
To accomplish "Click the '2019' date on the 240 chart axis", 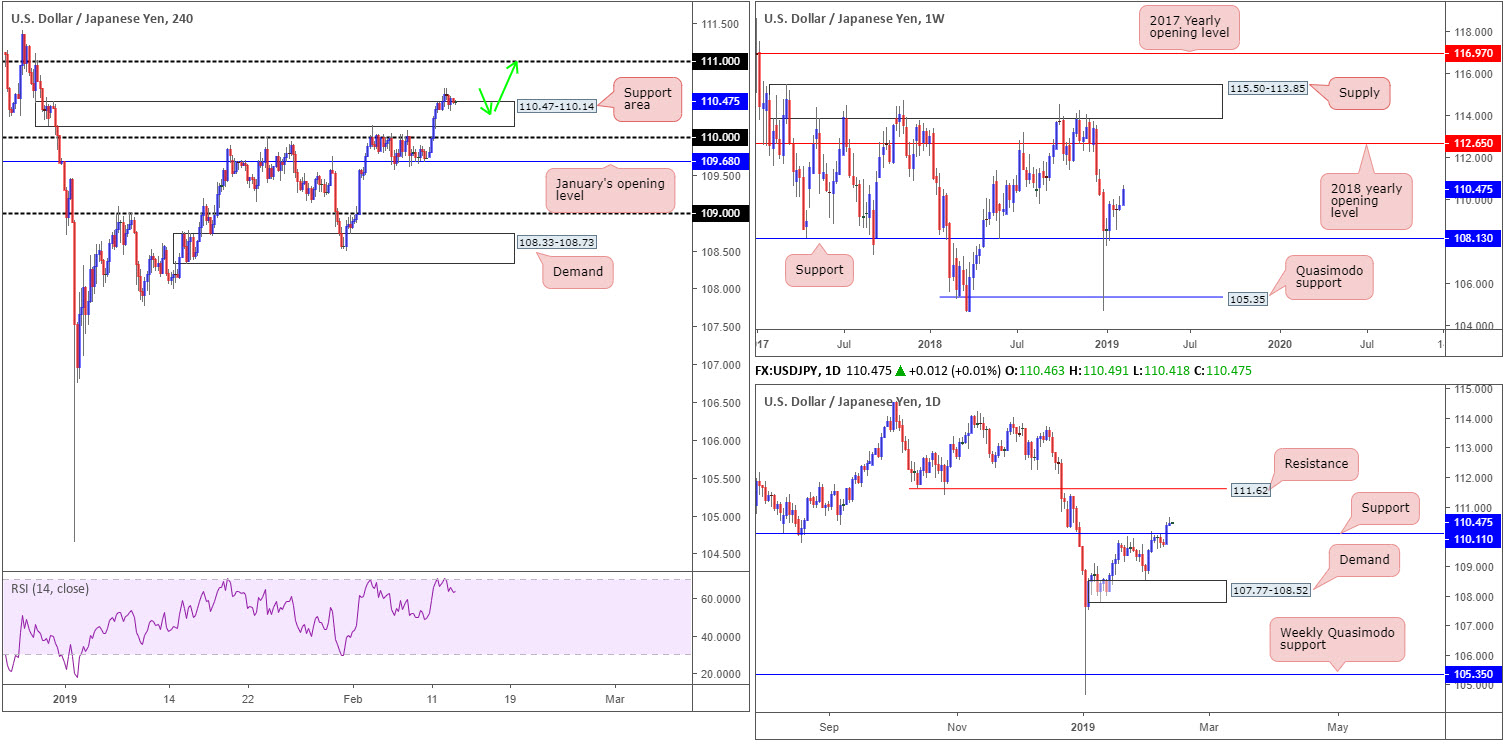I will (x=64, y=700).
